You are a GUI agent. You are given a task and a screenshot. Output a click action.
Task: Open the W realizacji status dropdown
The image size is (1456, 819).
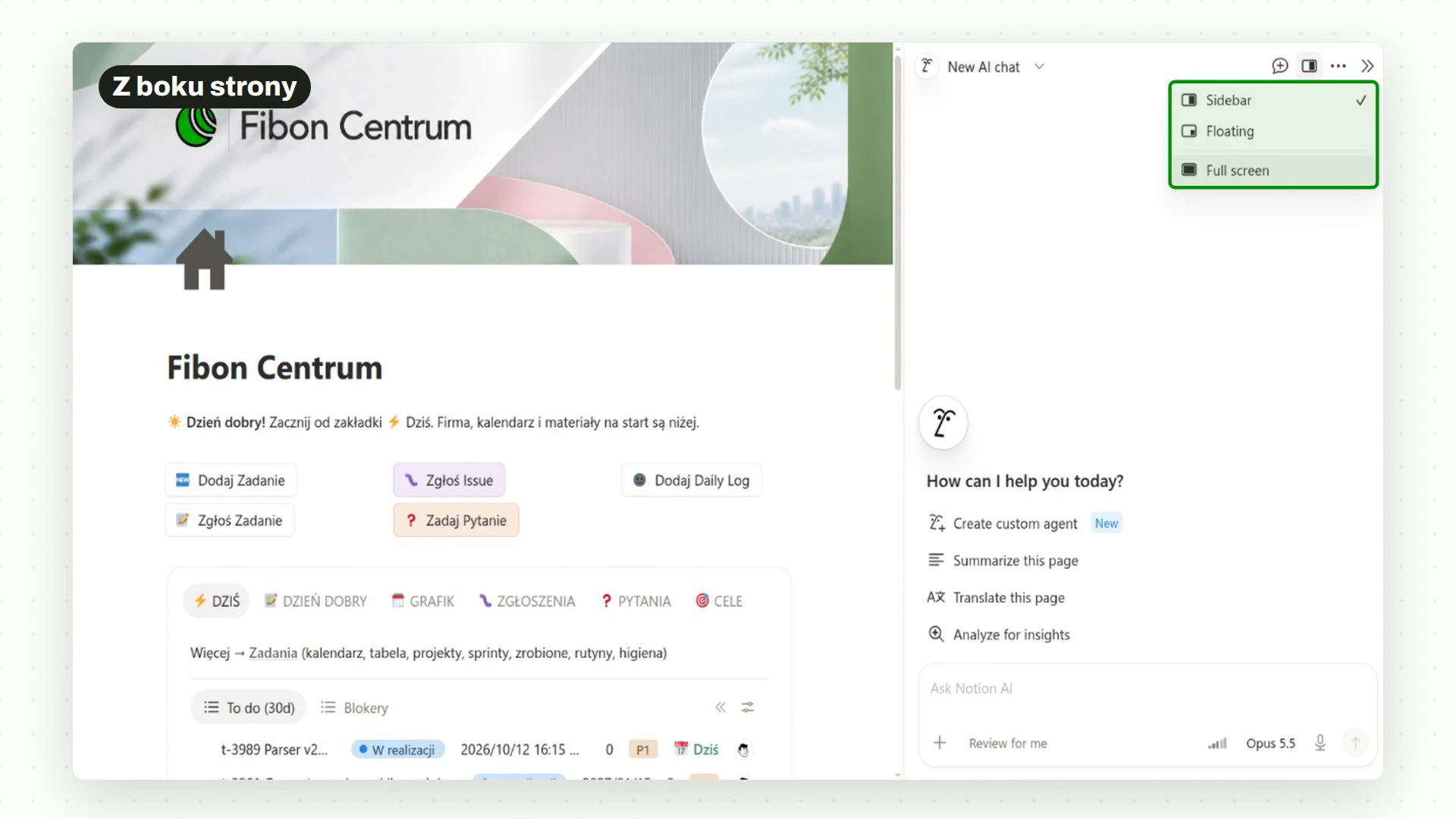point(397,750)
